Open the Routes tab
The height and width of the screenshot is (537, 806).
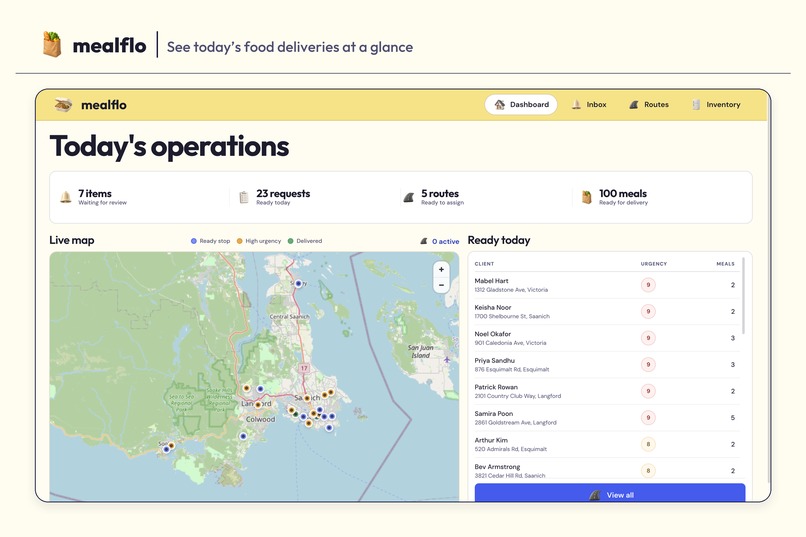649,105
